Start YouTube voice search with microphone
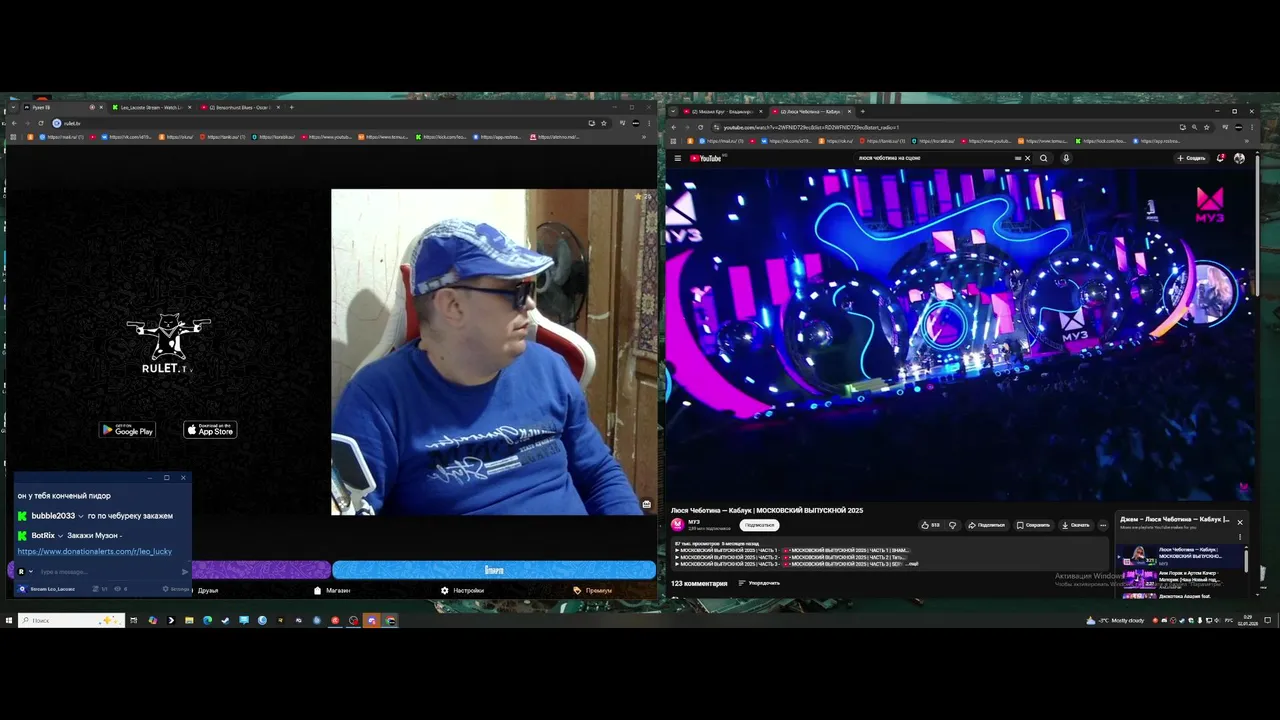Image resolution: width=1280 pixels, height=720 pixels. 1066,158
